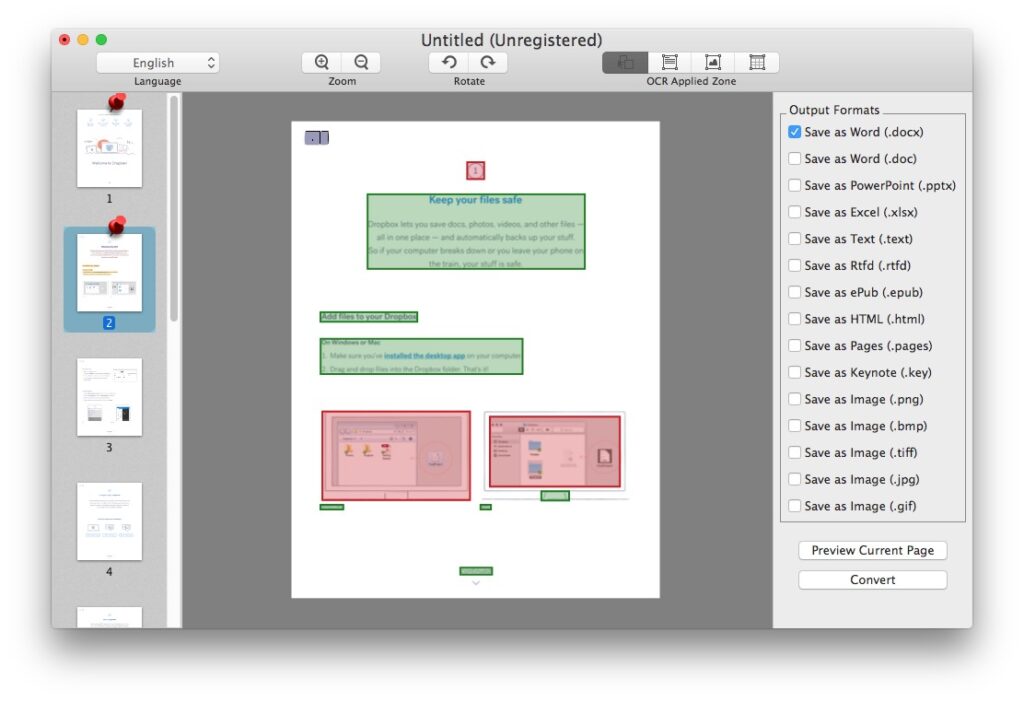The image size is (1024, 702).
Task: Select the table zone OCR tool
Action: [757, 62]
